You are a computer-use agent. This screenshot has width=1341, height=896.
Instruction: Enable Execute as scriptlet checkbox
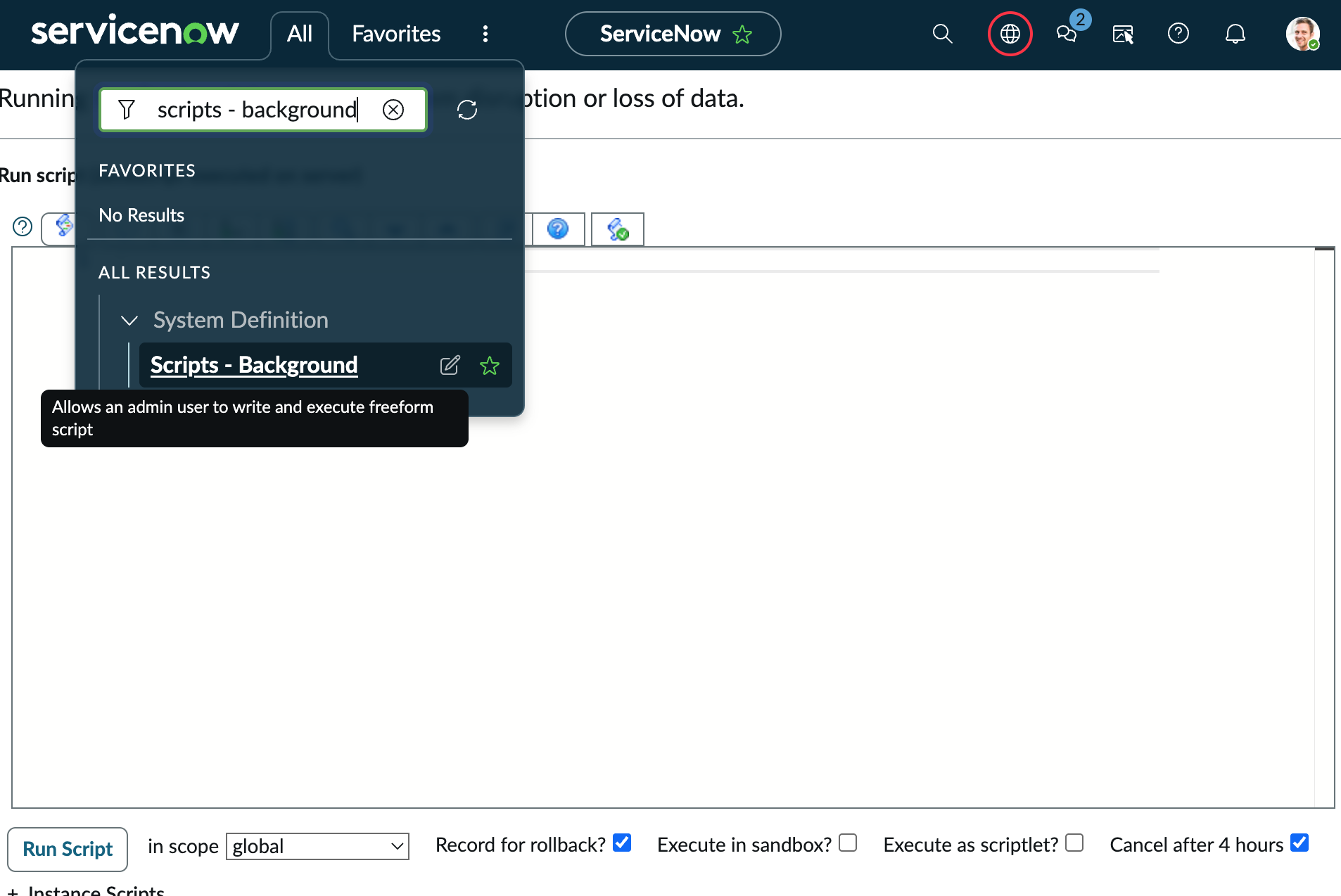(x=1074, y=843)
